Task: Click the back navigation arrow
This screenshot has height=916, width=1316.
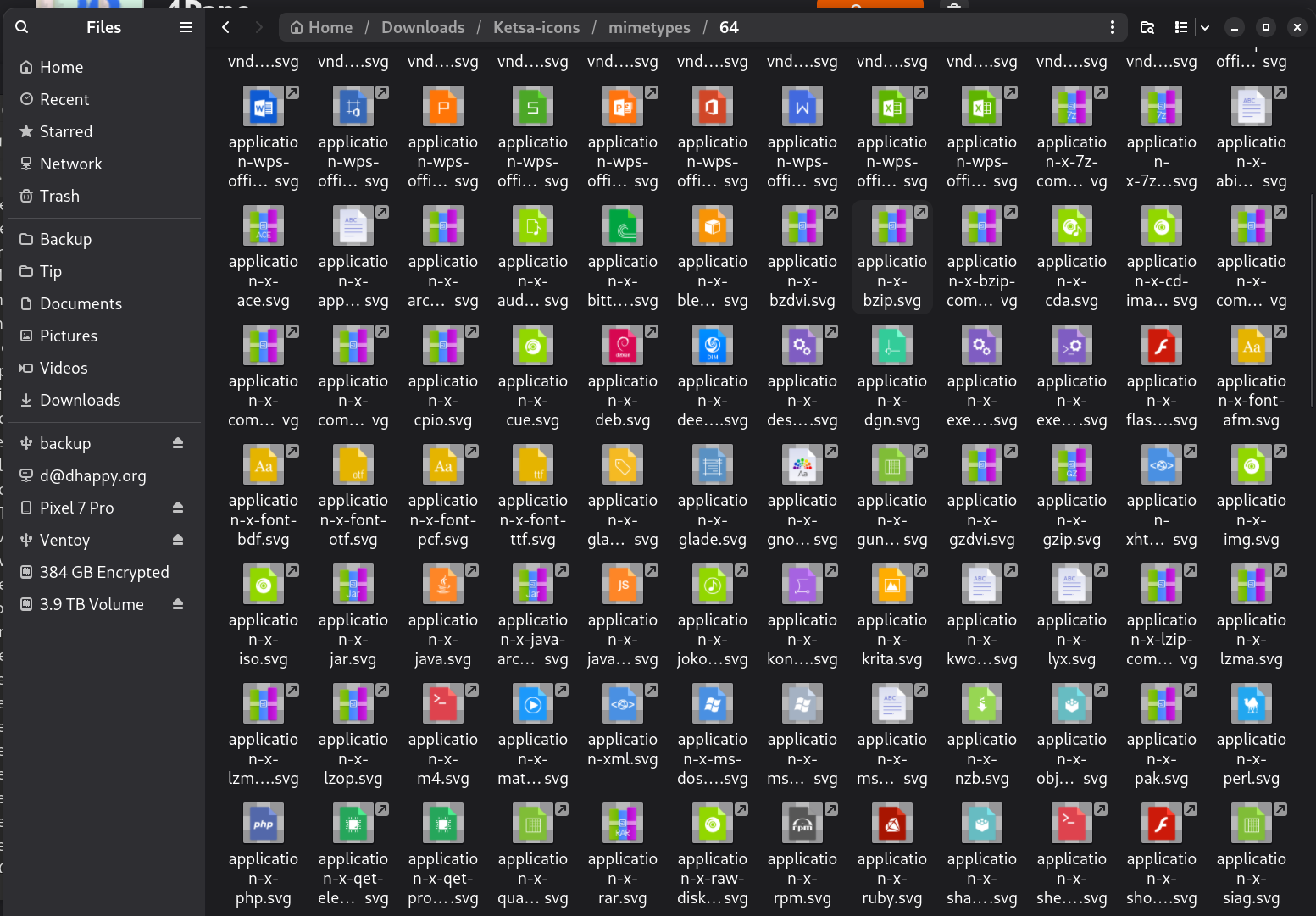Action: click(225, 27)
